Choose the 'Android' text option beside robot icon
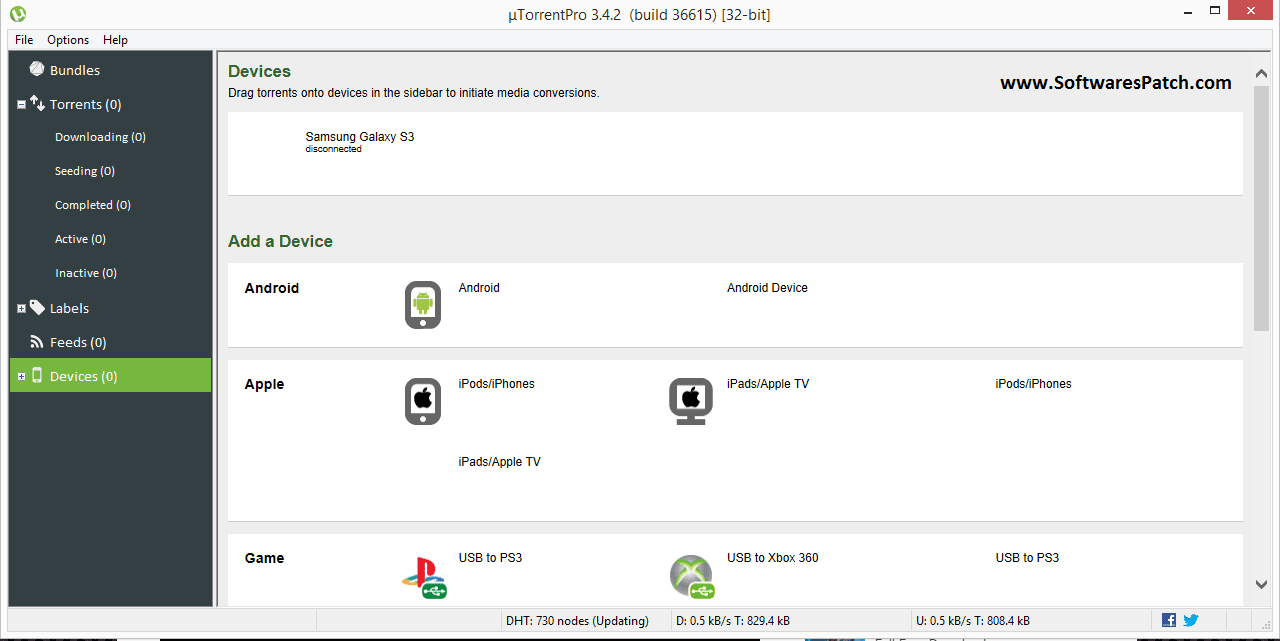Viewport: 1280px width, 641px height. tap(479, 288)
